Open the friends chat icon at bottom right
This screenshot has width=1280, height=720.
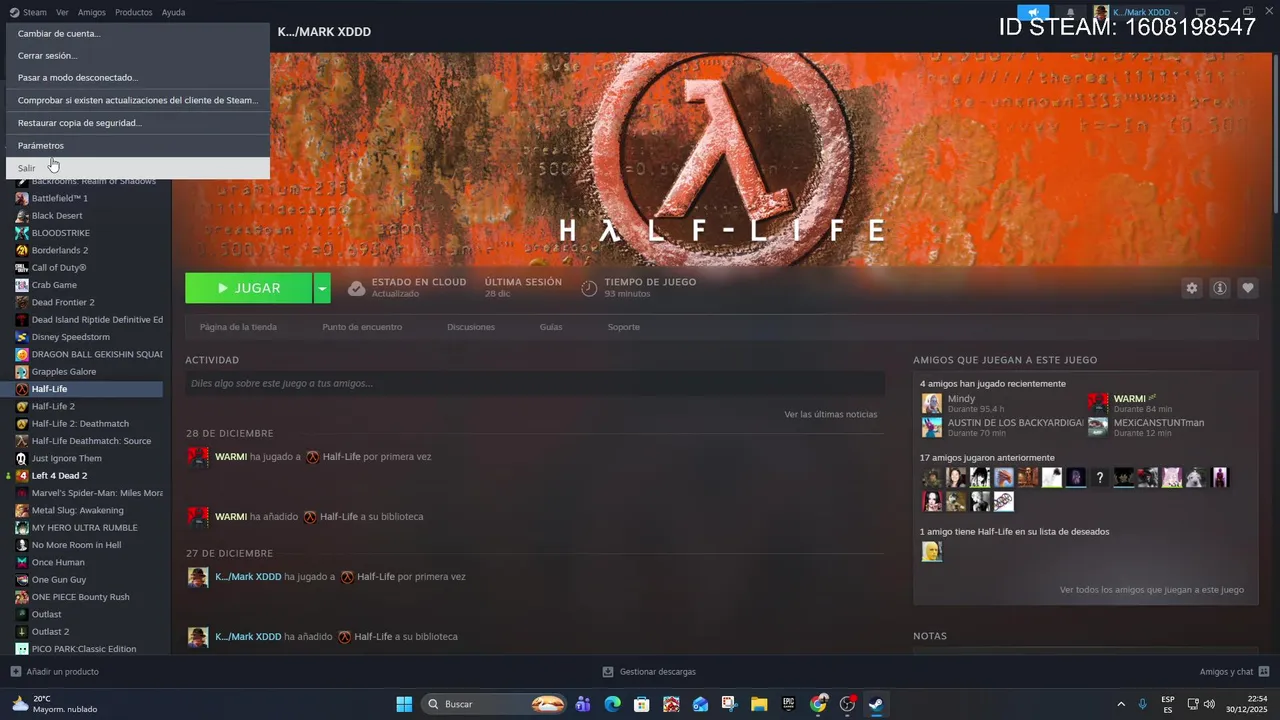click(x=1264, y=672)
